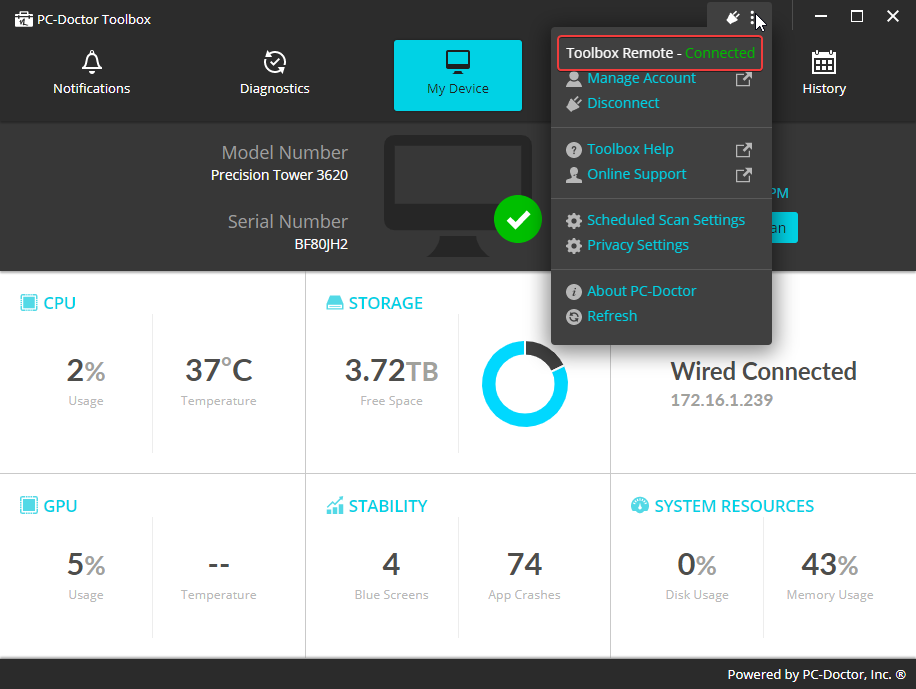Viewport: 916px width, 689px height.
Task: Click the Online Support person icon
Action: click(x=574, y=175)
